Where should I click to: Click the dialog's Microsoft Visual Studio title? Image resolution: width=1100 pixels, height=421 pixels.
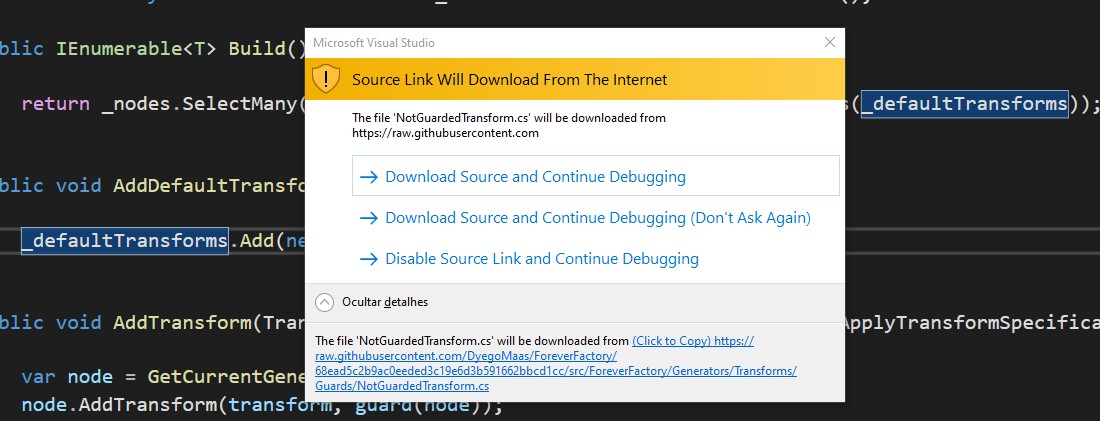pos(374,43)
